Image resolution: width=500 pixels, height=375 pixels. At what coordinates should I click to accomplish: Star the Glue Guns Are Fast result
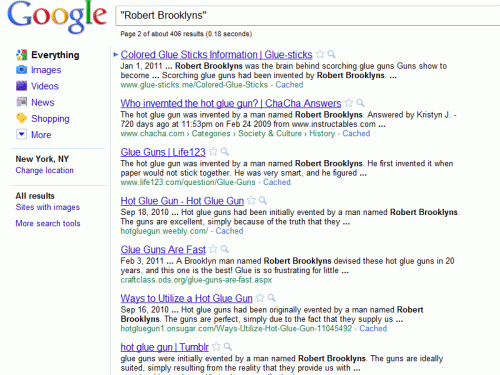pyautogui.click(x=213, y=249)
